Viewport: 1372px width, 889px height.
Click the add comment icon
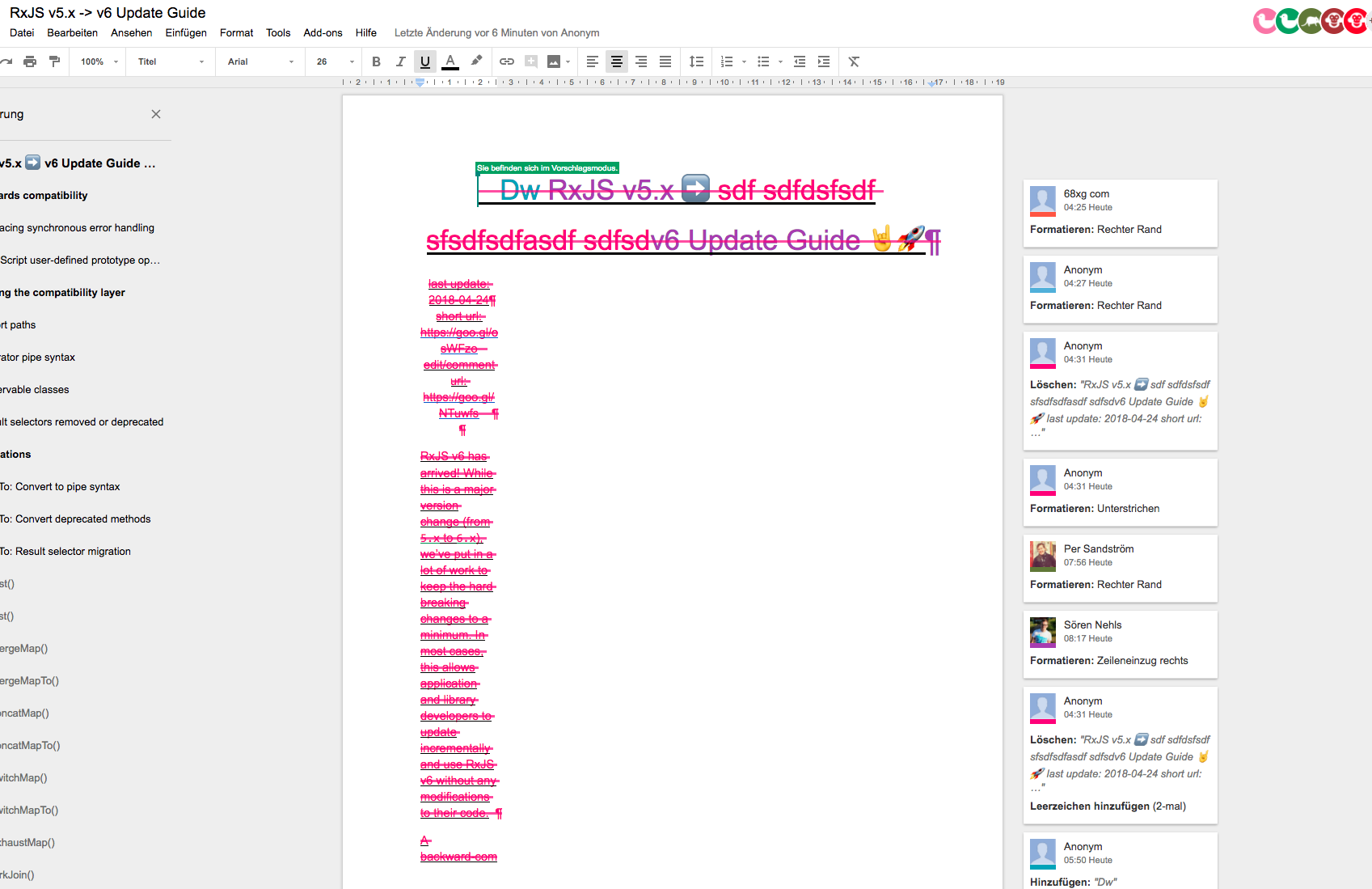(531, 61)
